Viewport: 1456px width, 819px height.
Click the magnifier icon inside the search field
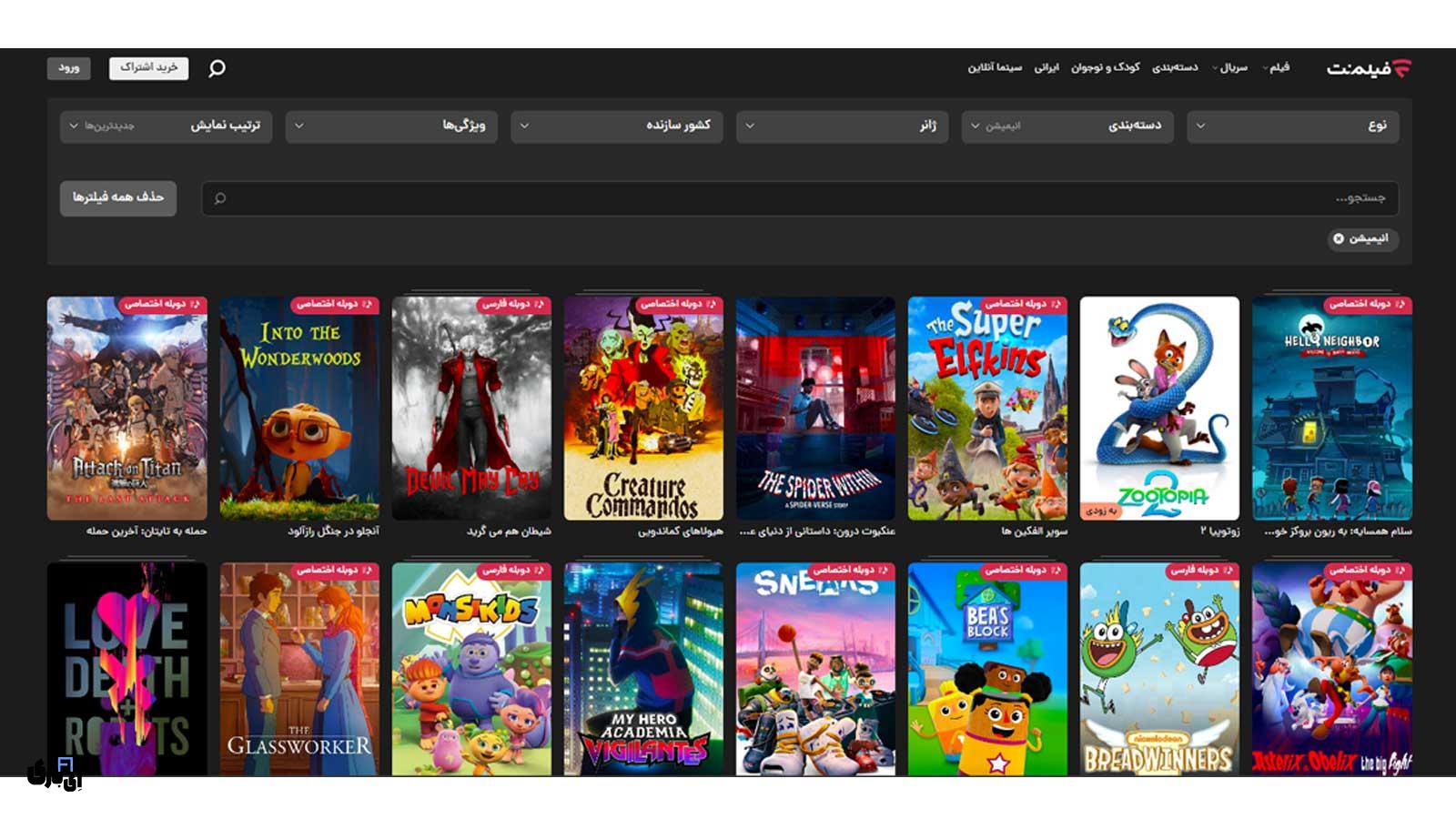click(x=219, y=198)
